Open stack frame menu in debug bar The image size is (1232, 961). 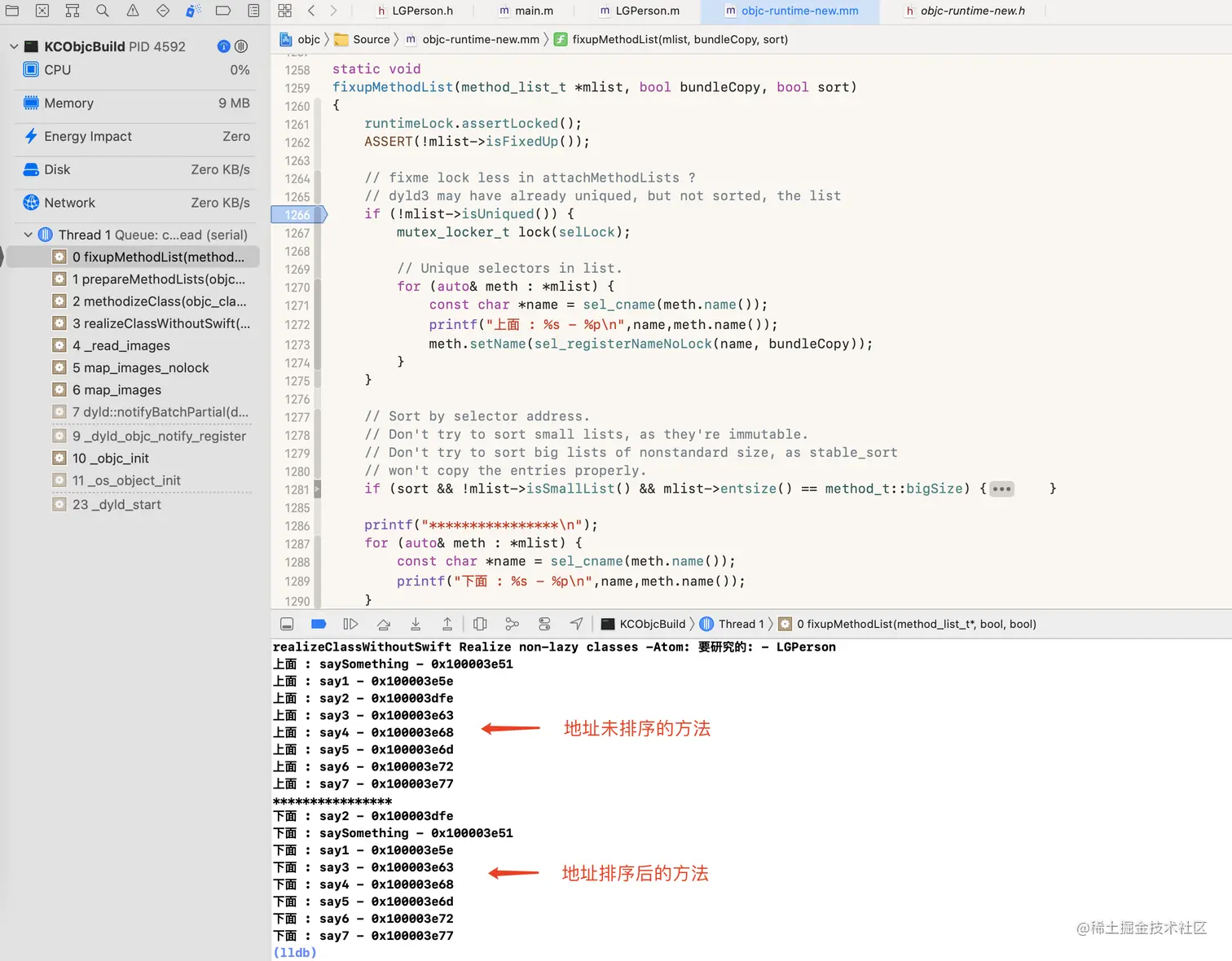click(908, 624)
